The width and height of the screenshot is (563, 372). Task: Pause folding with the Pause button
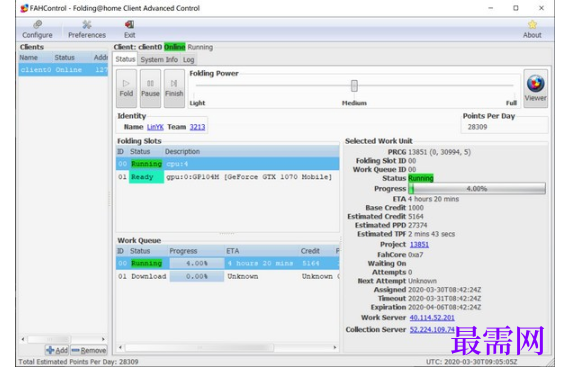pyautogui.click(x=150, y=88)
